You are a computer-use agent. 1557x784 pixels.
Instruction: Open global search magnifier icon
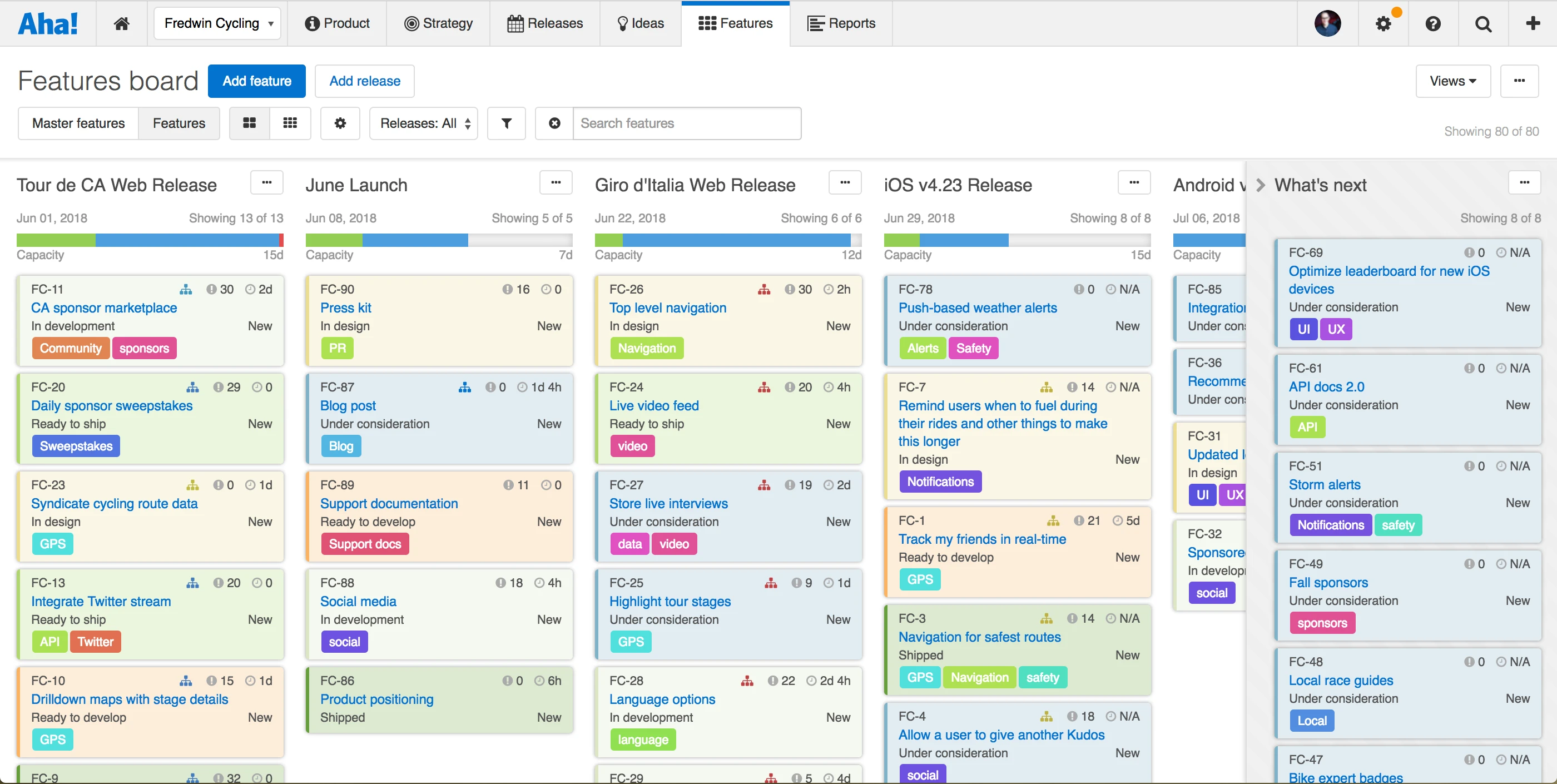1482,23
